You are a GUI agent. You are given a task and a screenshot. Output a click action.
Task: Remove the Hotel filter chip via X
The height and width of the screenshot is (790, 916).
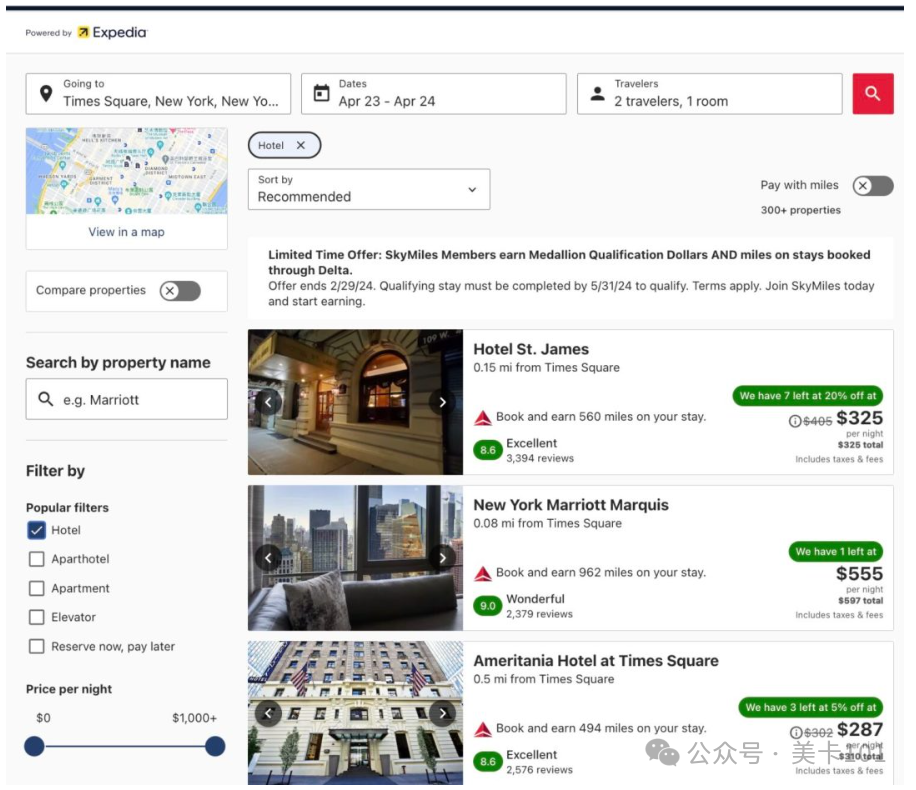[x=301, y=145]
